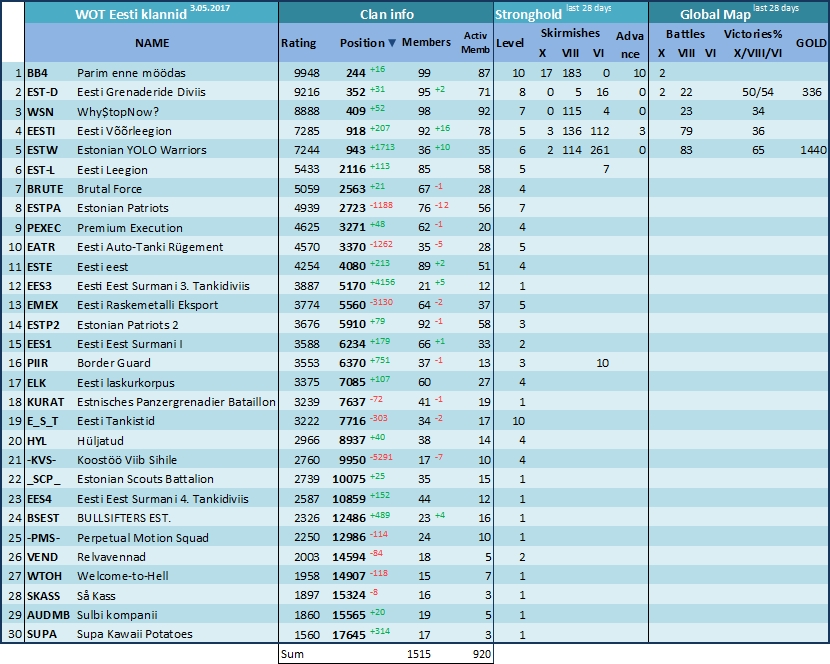Viewport: 830px width, 664px height.
Task: Select the NAME column header
Action: (152, 43)
